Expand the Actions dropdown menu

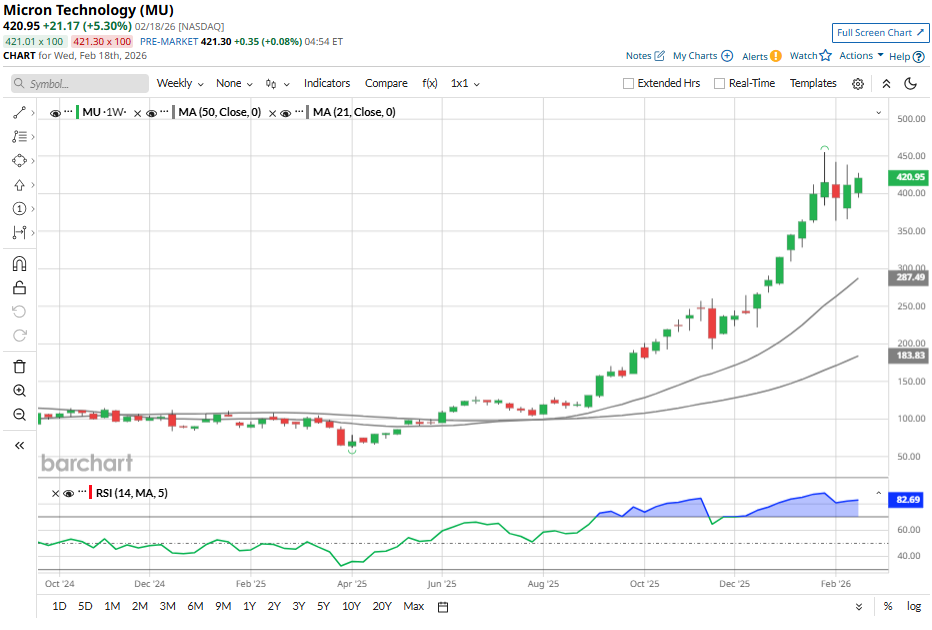point(861,55)
